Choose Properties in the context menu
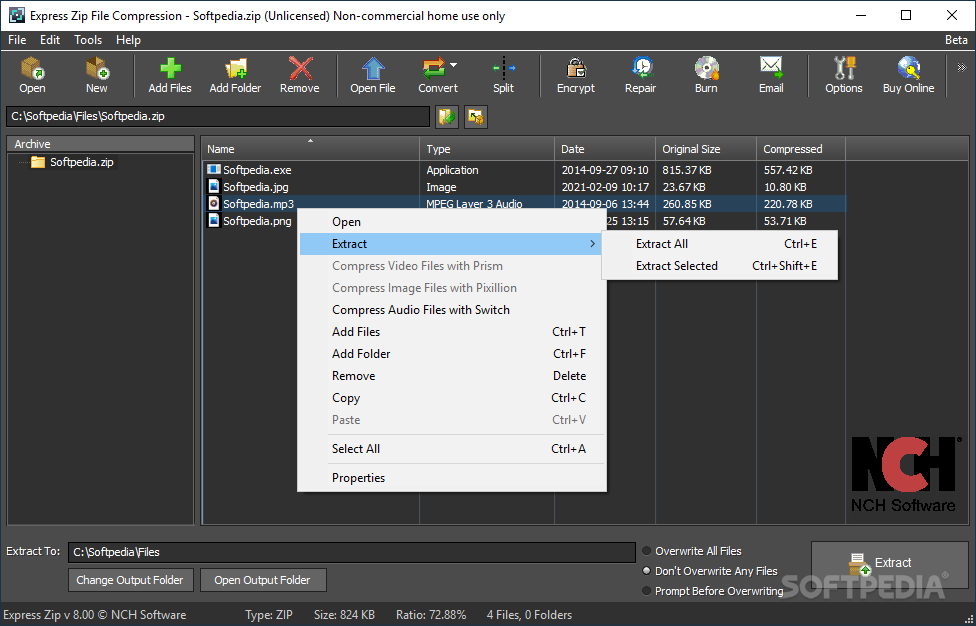This screenshot has height=626, width=976. point(452,478)
